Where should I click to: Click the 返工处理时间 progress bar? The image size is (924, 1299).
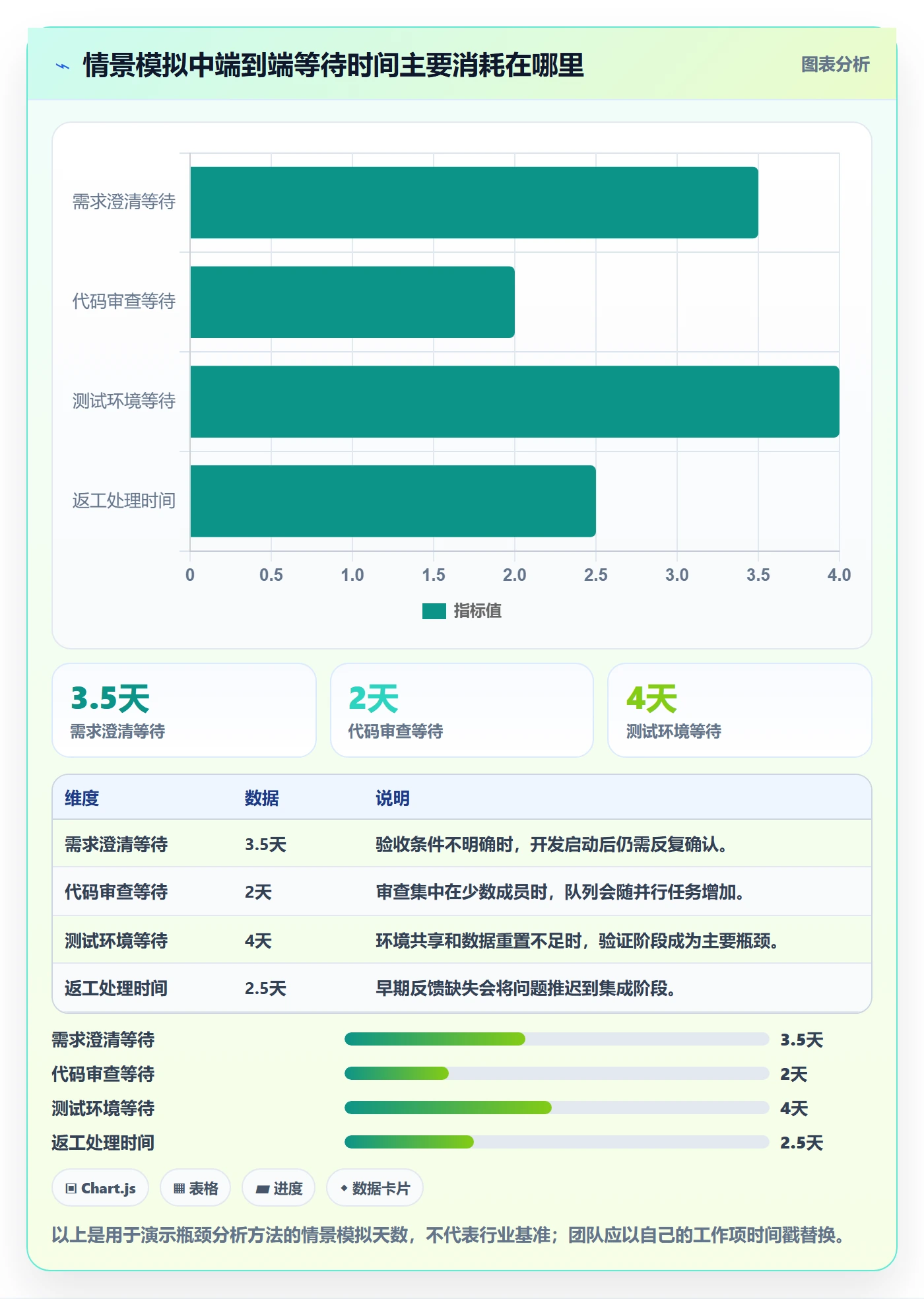pos(556,1143)
